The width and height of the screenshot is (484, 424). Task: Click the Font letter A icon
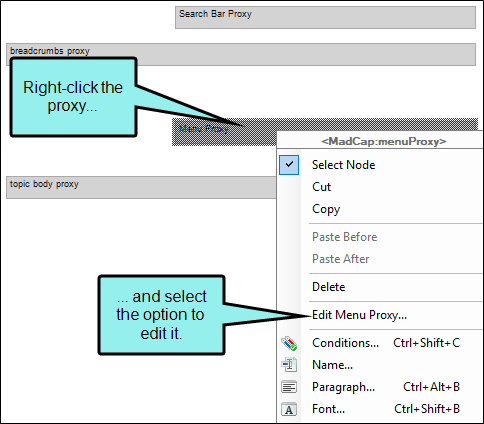289,409
